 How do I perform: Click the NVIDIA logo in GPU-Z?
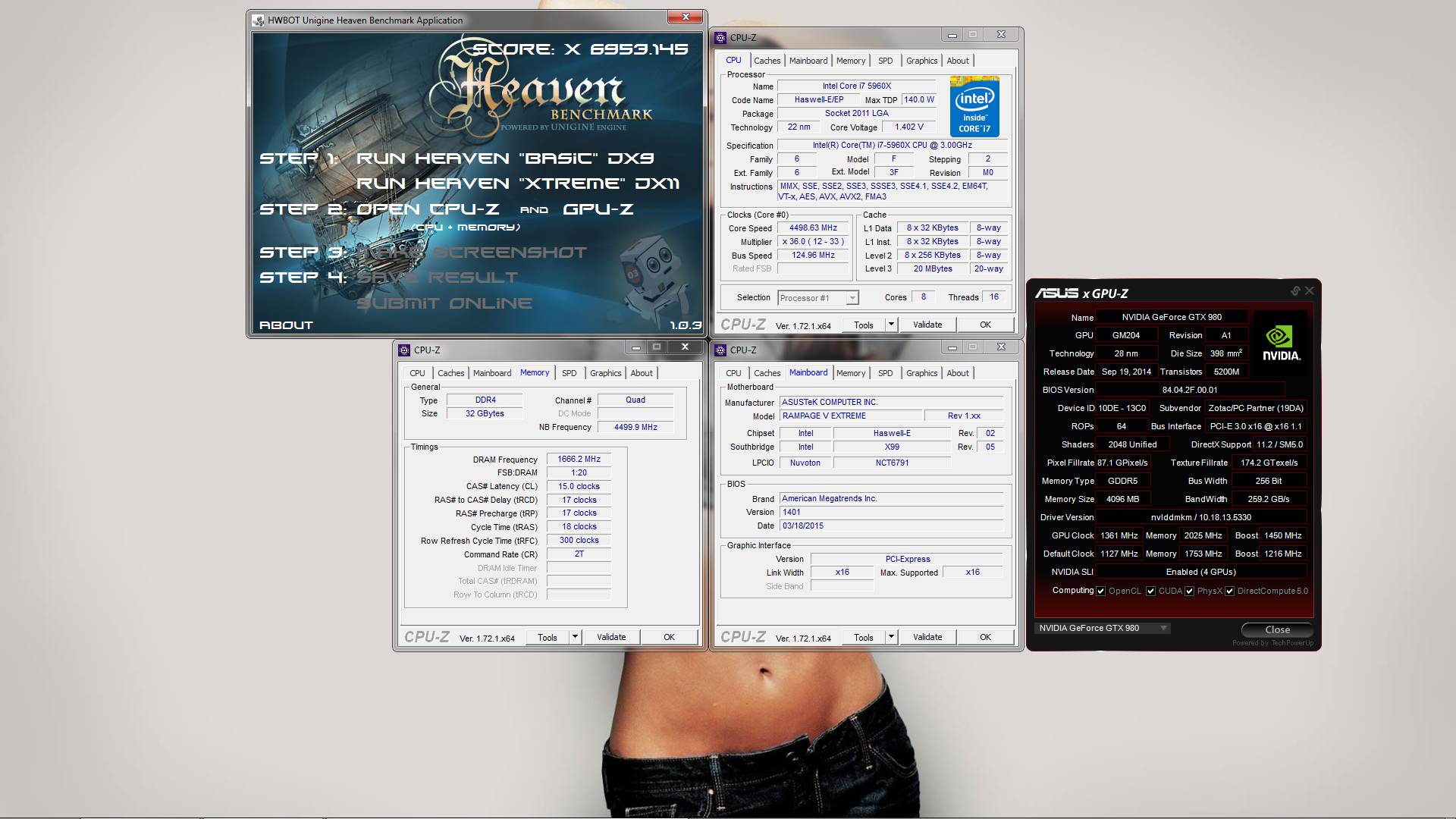tap(1281, 344)
